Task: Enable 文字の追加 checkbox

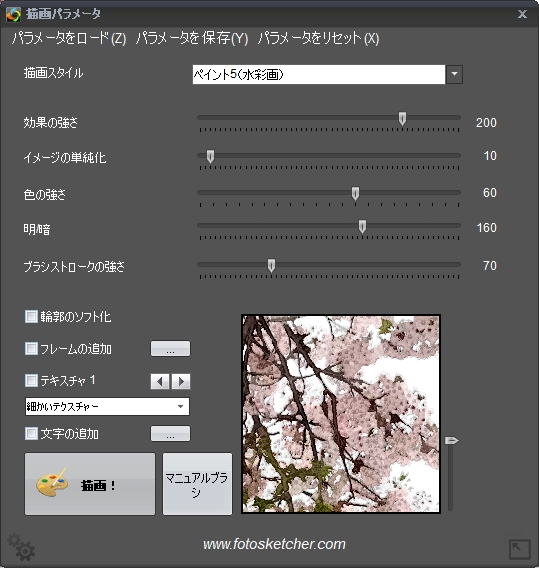Action: [31, 433]
